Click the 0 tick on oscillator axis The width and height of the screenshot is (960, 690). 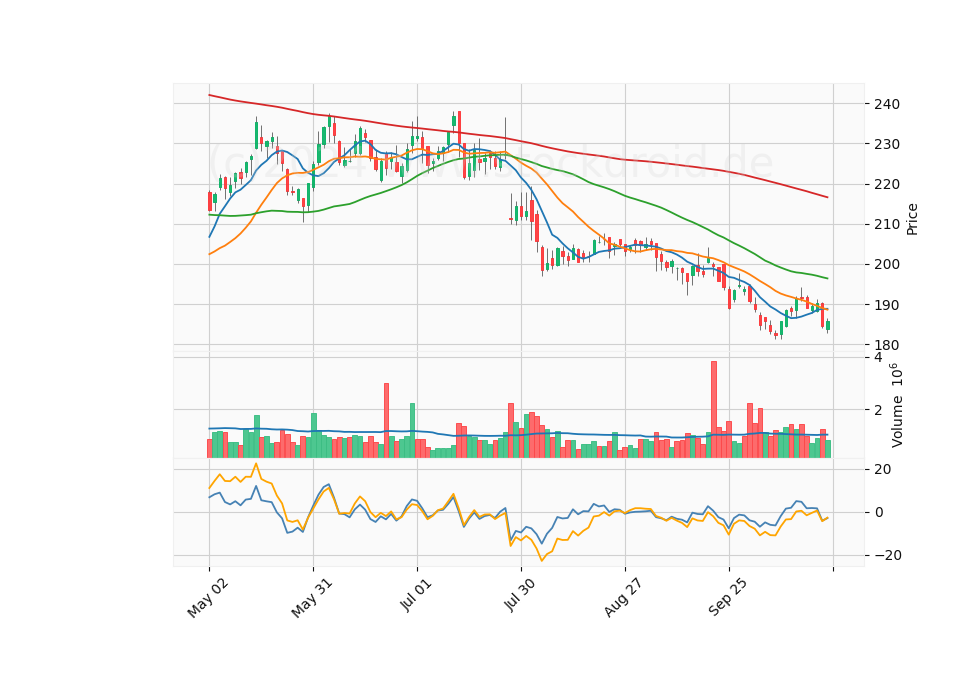pyautogui.click(x=879, y=512)
